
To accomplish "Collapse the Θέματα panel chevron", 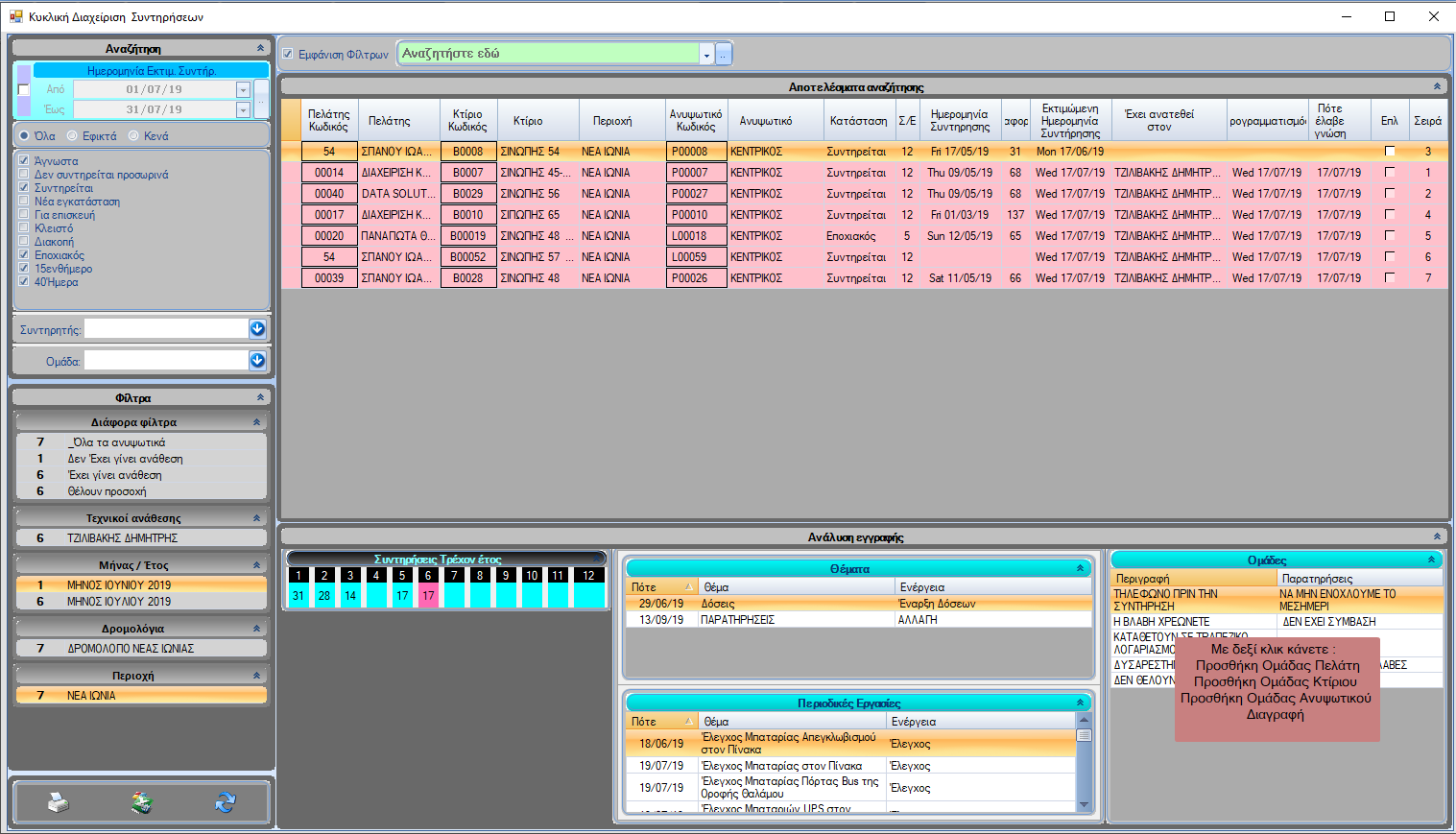I will 1080,569.
